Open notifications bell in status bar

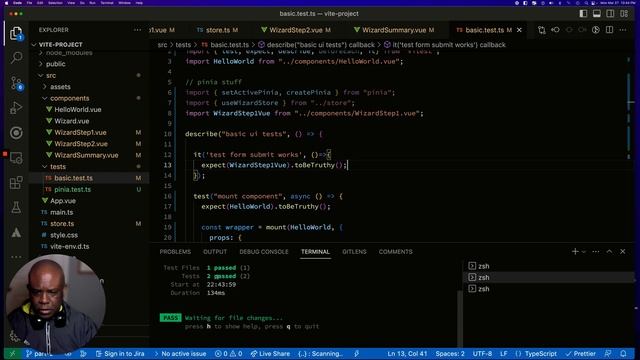623,353
